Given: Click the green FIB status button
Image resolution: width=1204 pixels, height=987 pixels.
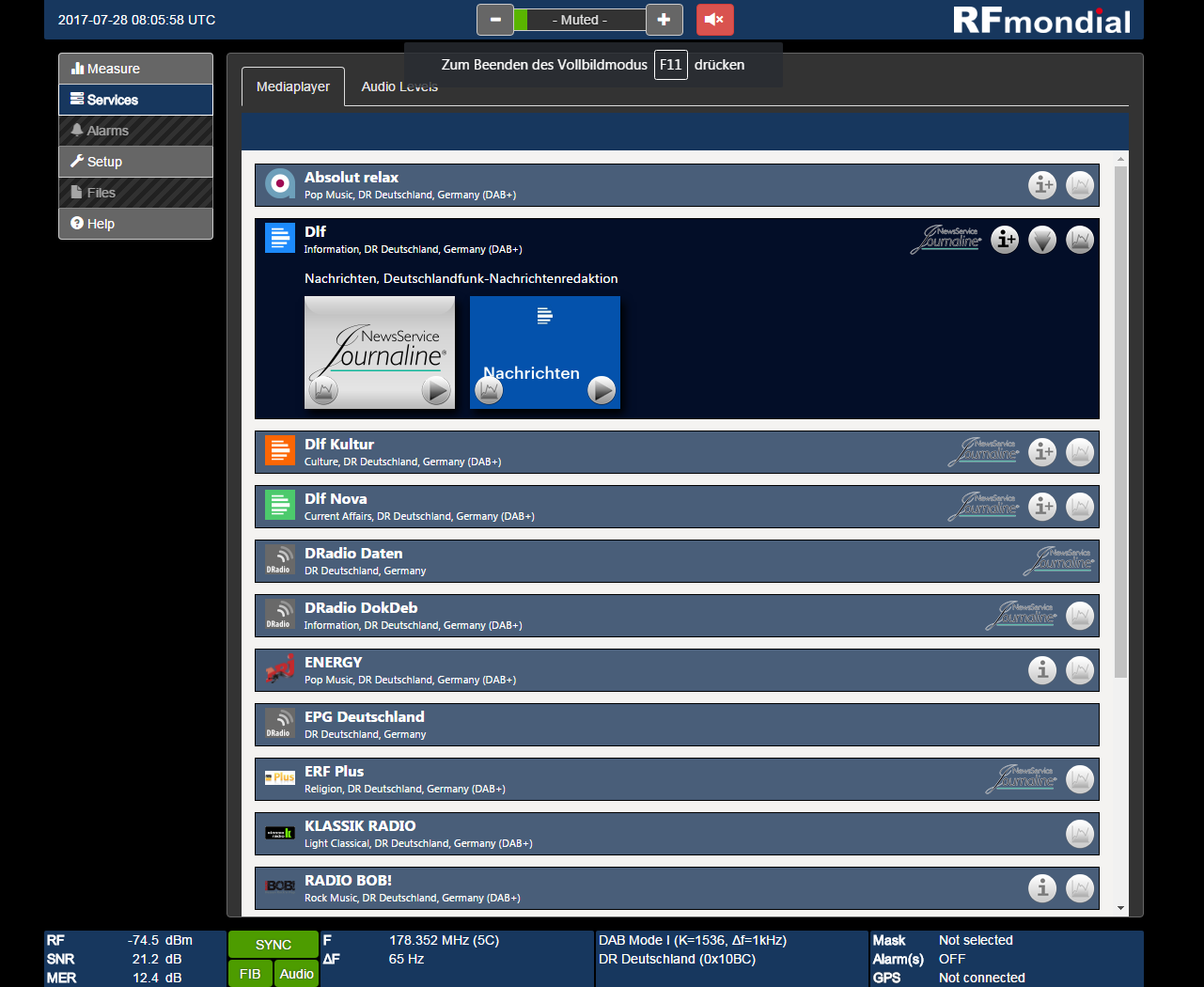Looking at the screenshot, I should [x=250, y=974].
